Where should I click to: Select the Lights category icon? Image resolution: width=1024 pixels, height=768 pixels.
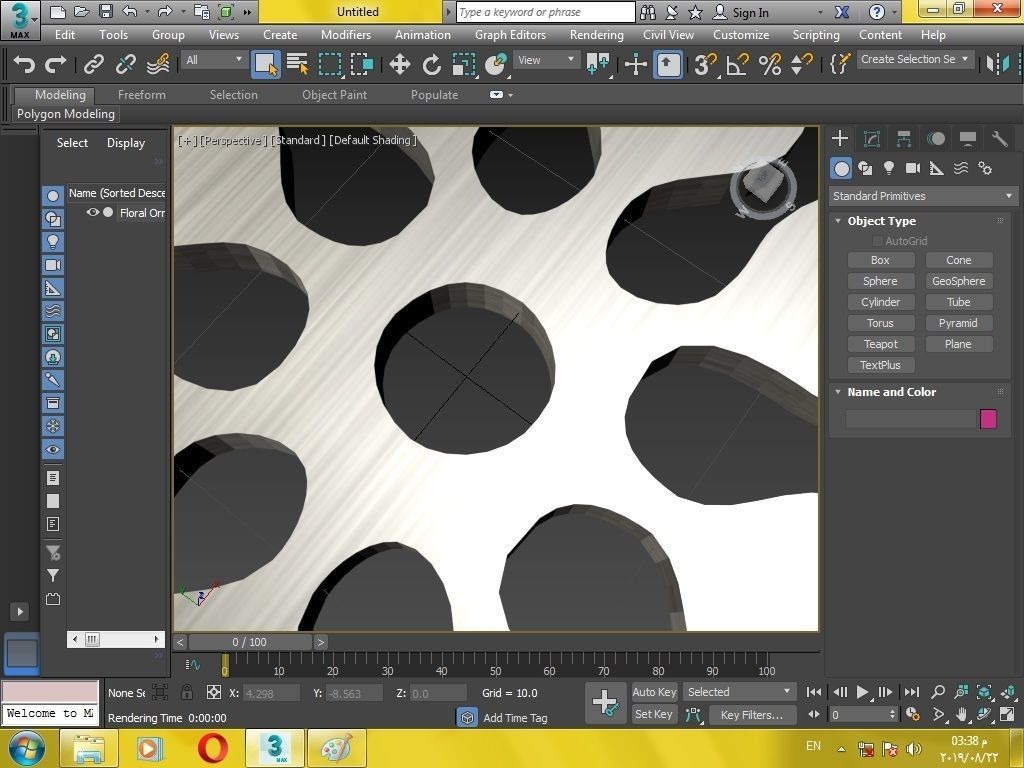[889, 168]
